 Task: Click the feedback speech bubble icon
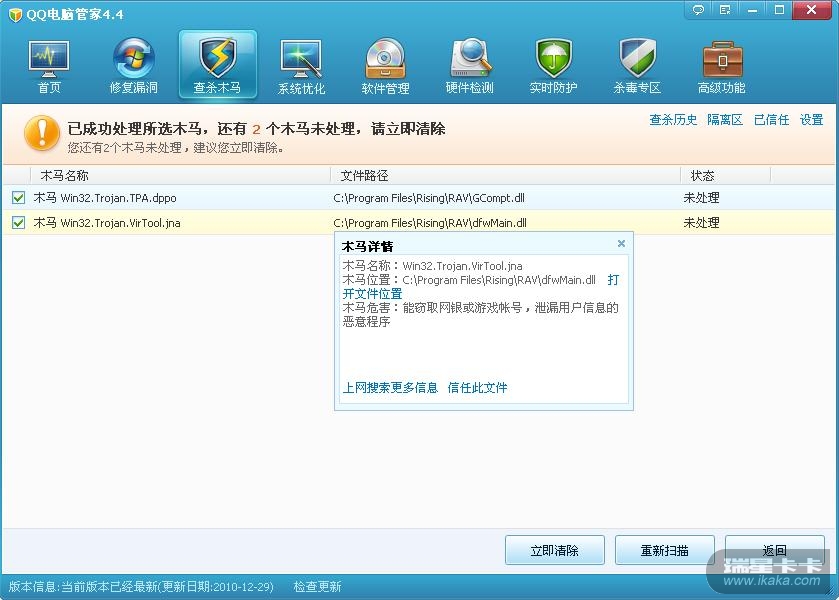(x=698, y=10)
